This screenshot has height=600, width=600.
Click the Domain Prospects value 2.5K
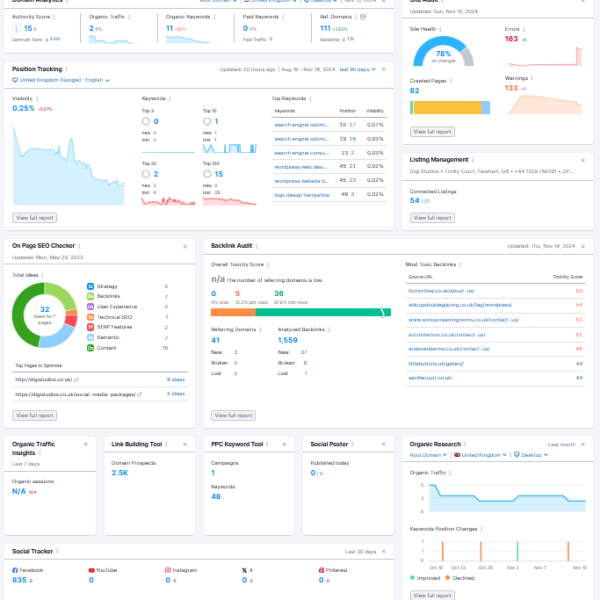tap(120, 473)
